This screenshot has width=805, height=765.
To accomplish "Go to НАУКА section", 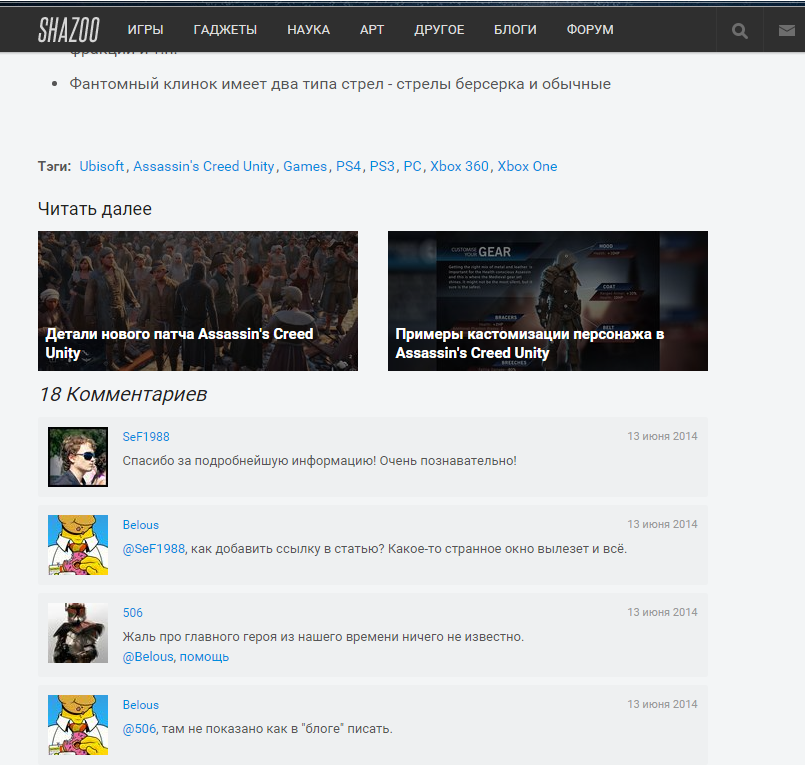I will pyautogui.click(x=308, y=30).
